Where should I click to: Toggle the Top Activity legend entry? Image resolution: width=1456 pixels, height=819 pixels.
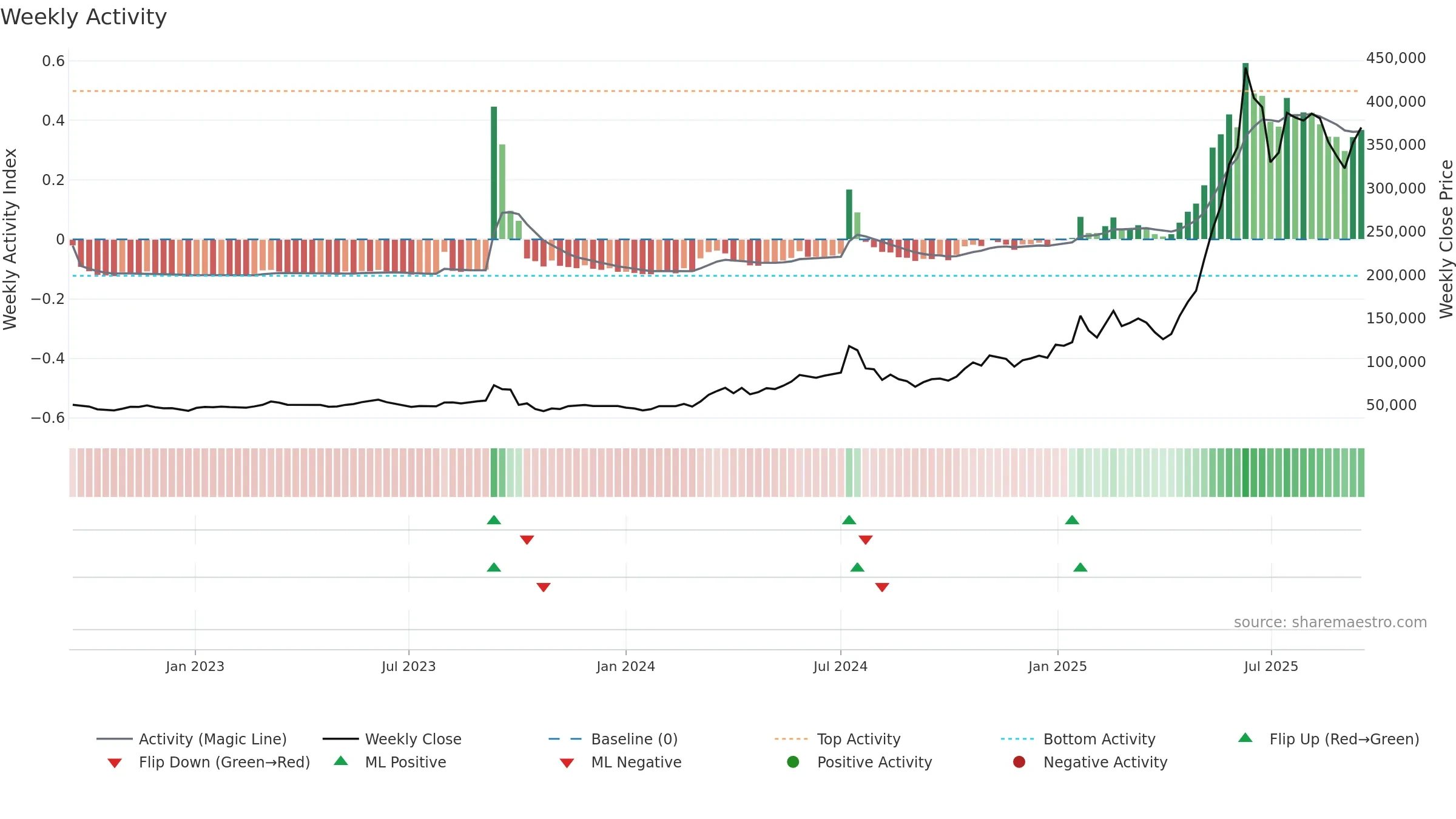[837, 739]
